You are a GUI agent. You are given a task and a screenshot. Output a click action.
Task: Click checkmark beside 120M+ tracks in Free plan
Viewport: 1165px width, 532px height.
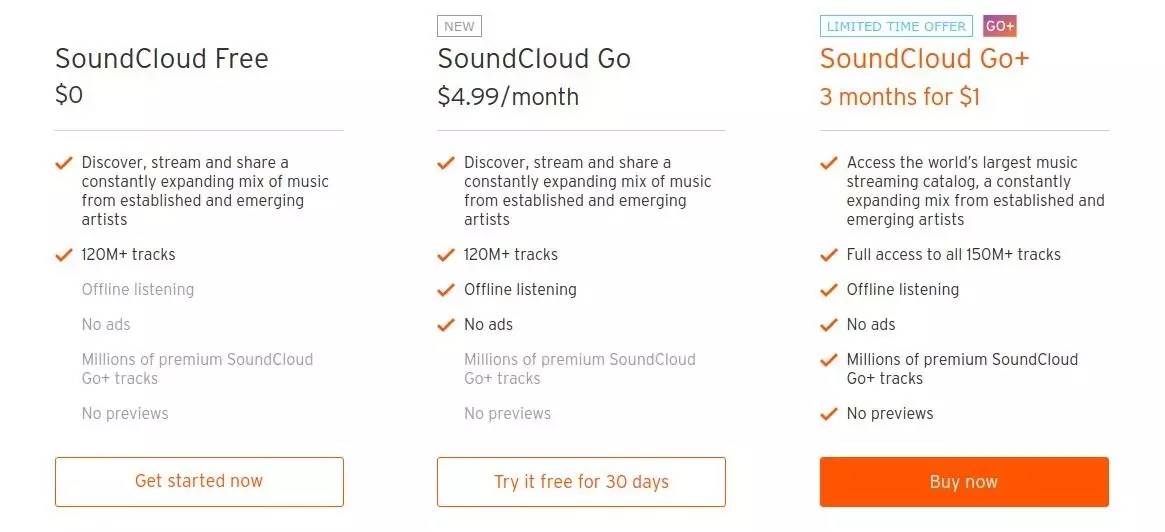coord(64,255)
